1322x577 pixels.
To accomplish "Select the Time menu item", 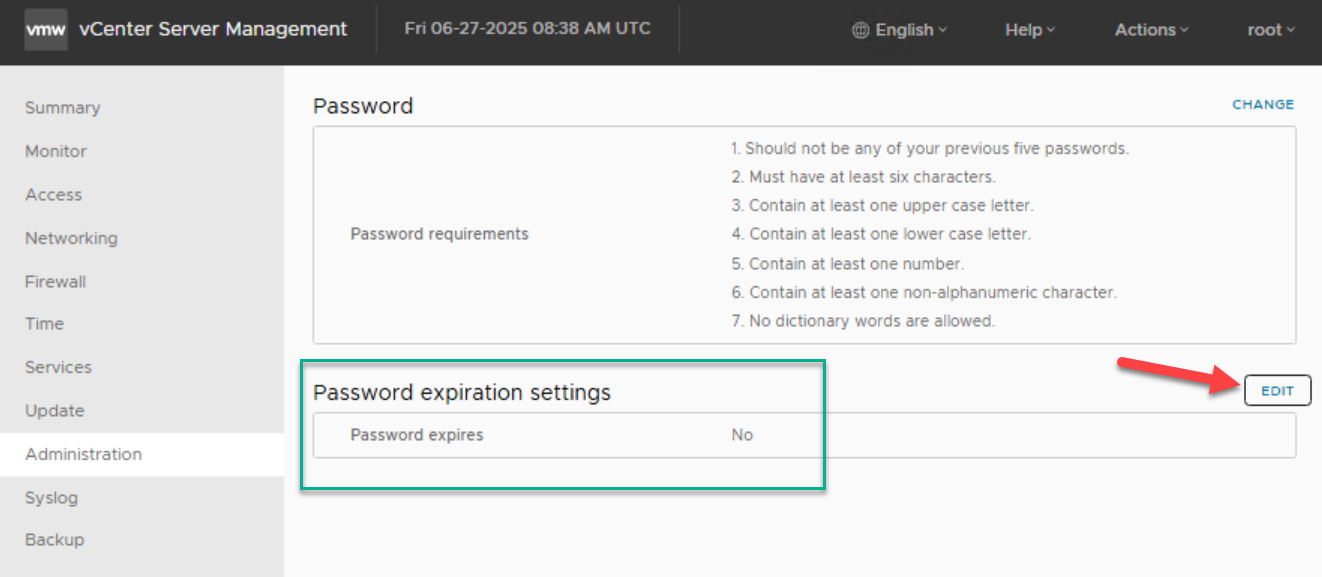I will coord(44,324).
